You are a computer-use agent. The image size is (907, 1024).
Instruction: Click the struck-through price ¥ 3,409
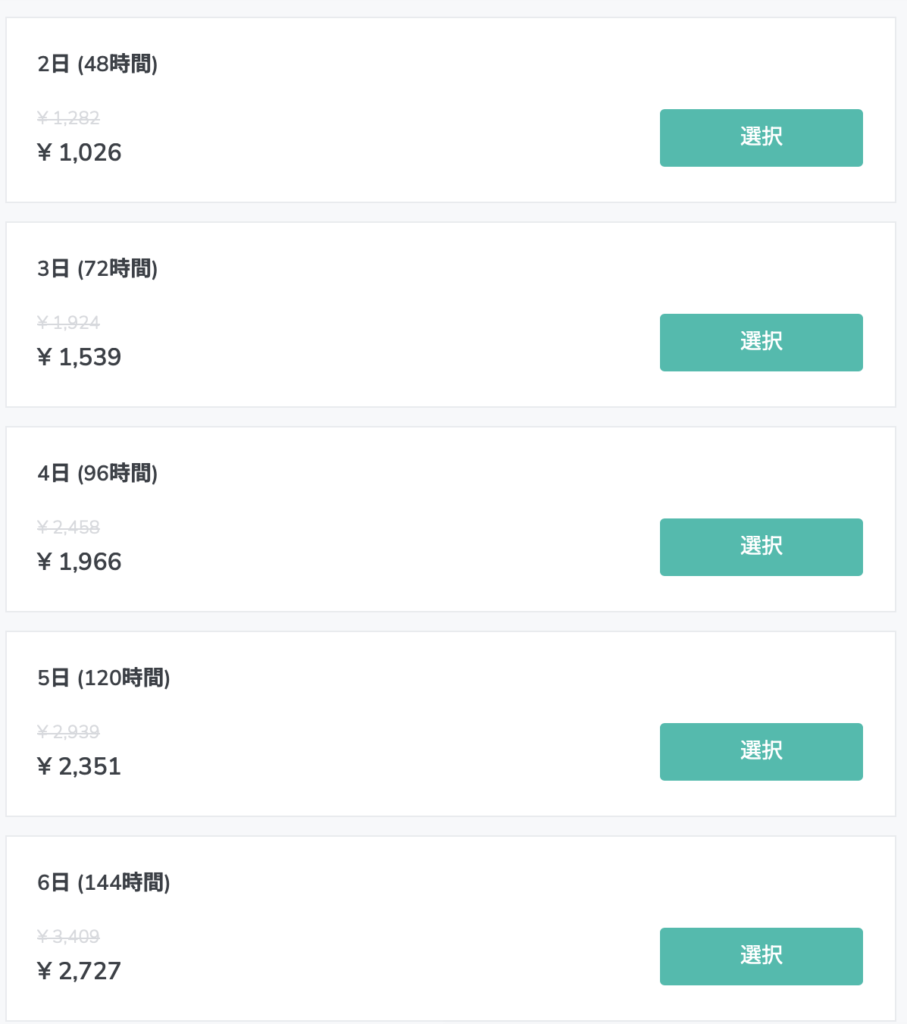coord(69,936)
